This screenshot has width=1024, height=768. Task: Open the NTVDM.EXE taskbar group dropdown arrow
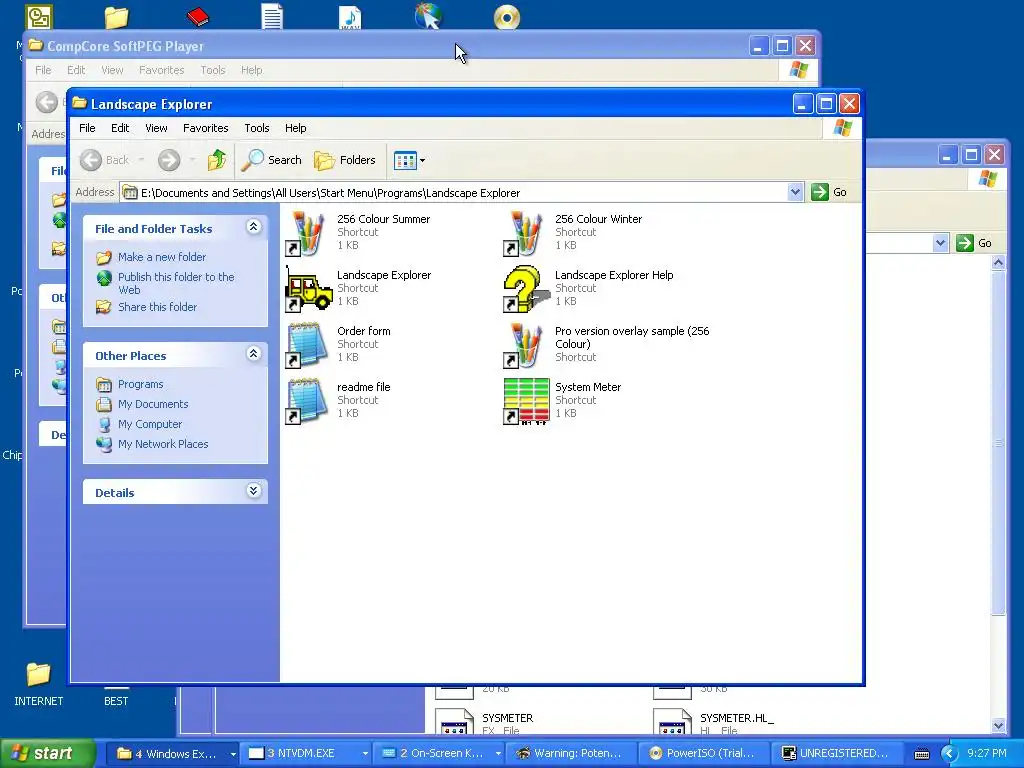click(365, 754)
